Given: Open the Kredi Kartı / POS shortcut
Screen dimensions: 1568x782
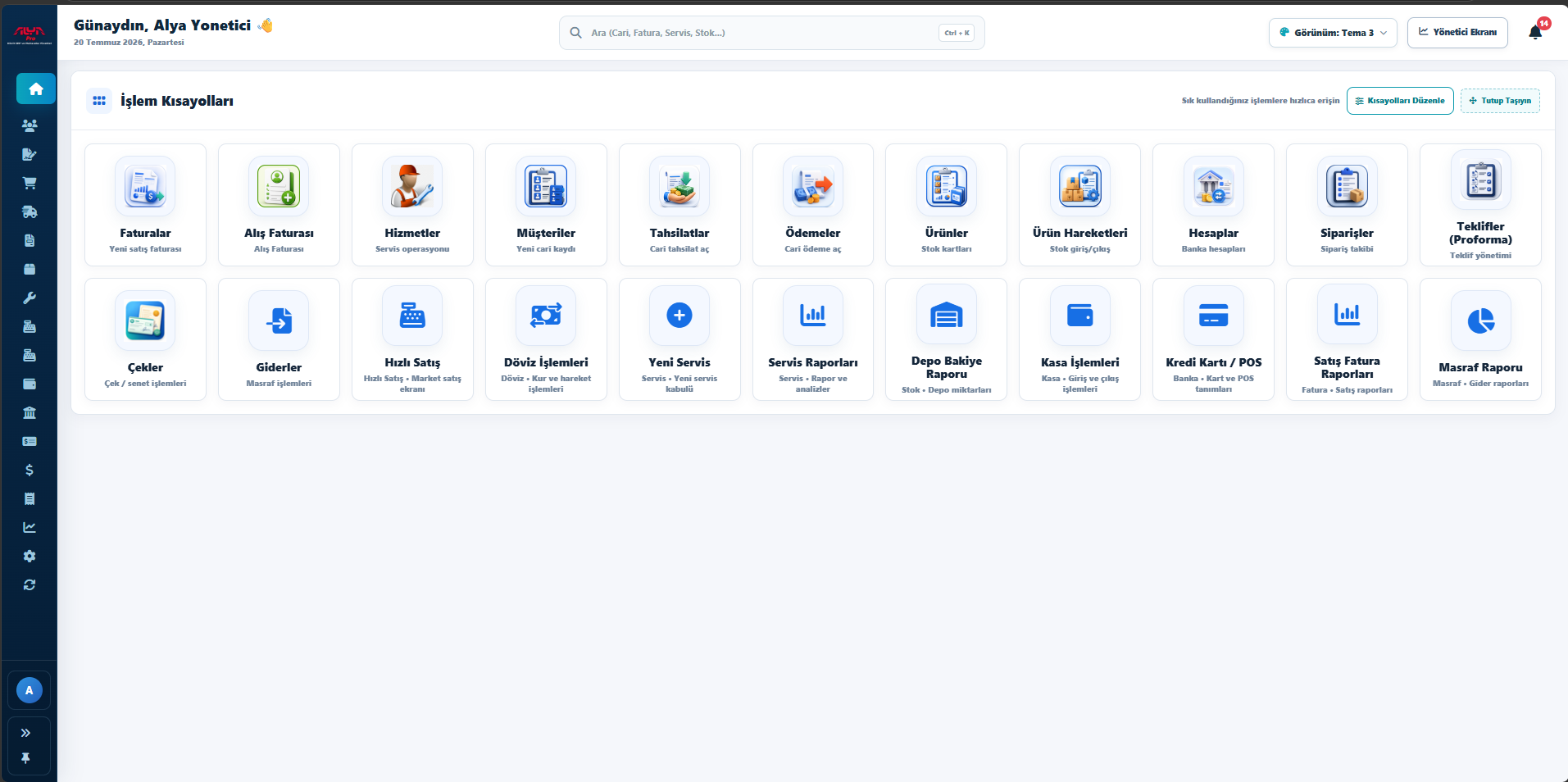Looking at the screenshot, I should 1214,339.
